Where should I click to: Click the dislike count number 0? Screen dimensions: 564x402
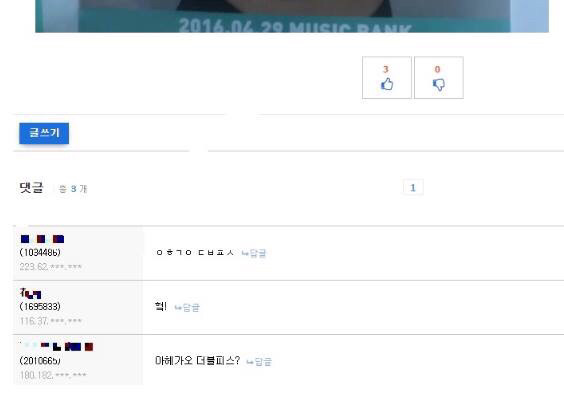[437, 69]
